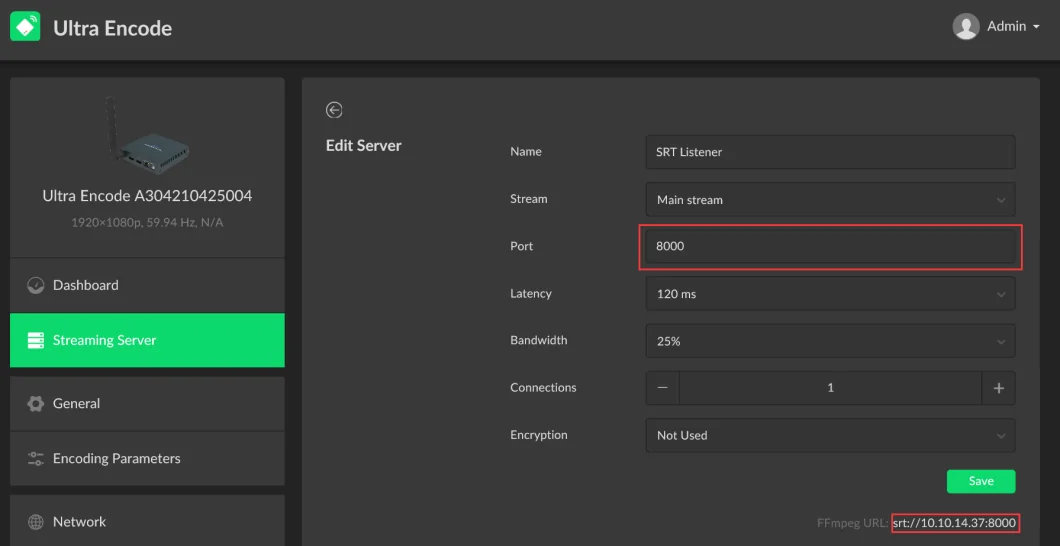Screen dimensions: 1060x546
Task: Open the Latency dropdown showing 120 ms
Action: (x=830, y=294)
